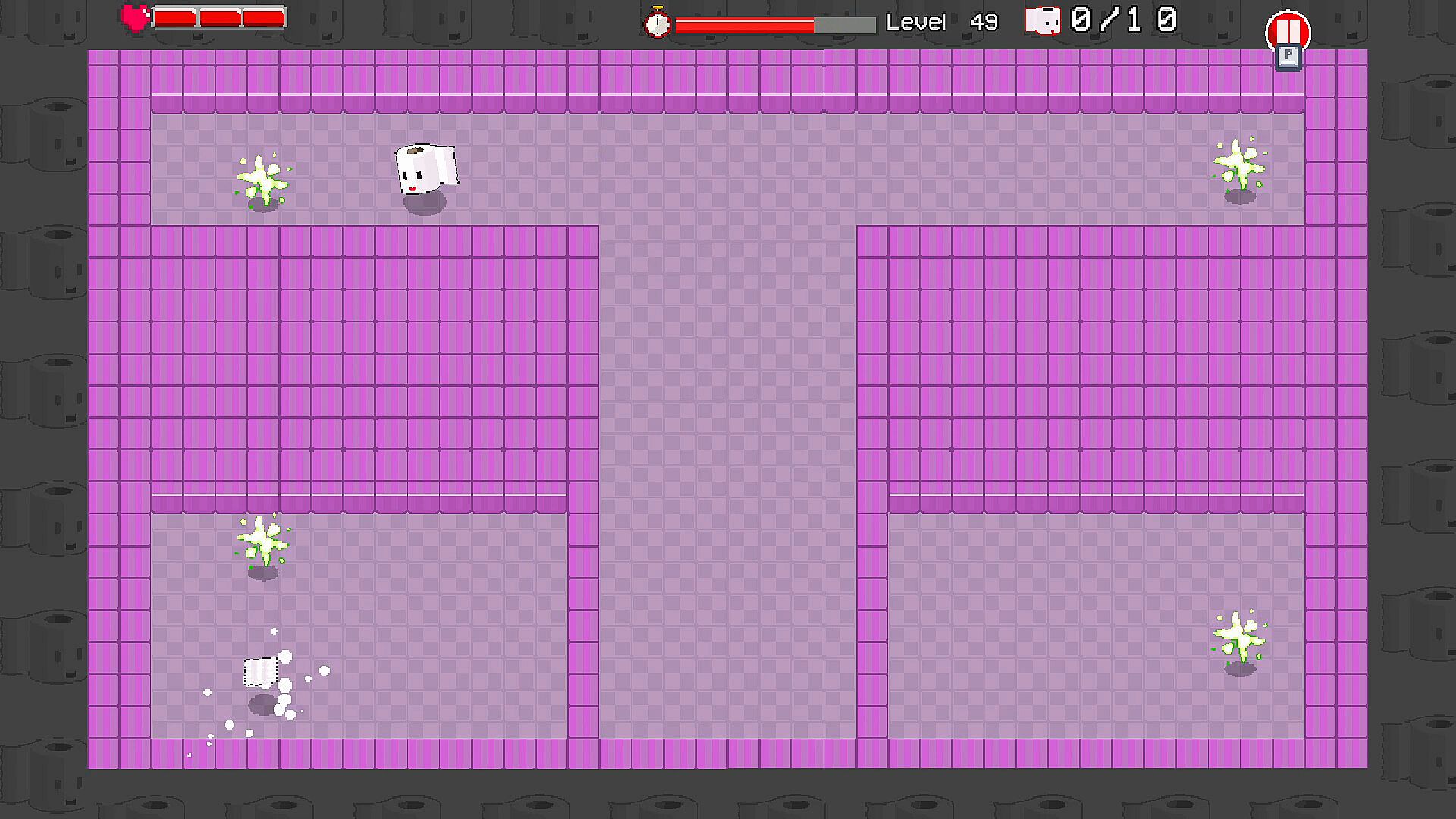Click the red heart health icon
The height and width of the screenshot is (819, 1456).
click(136, 17)
